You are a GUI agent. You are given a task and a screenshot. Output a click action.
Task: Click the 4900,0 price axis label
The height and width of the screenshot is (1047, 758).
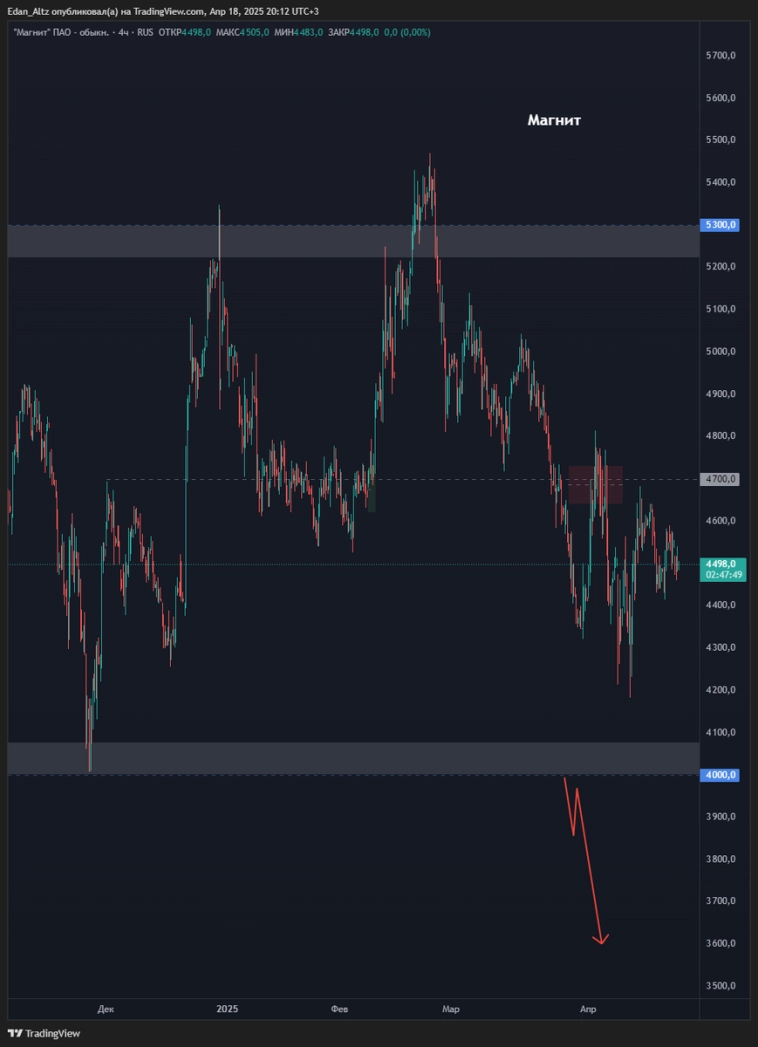pos(720,394)
